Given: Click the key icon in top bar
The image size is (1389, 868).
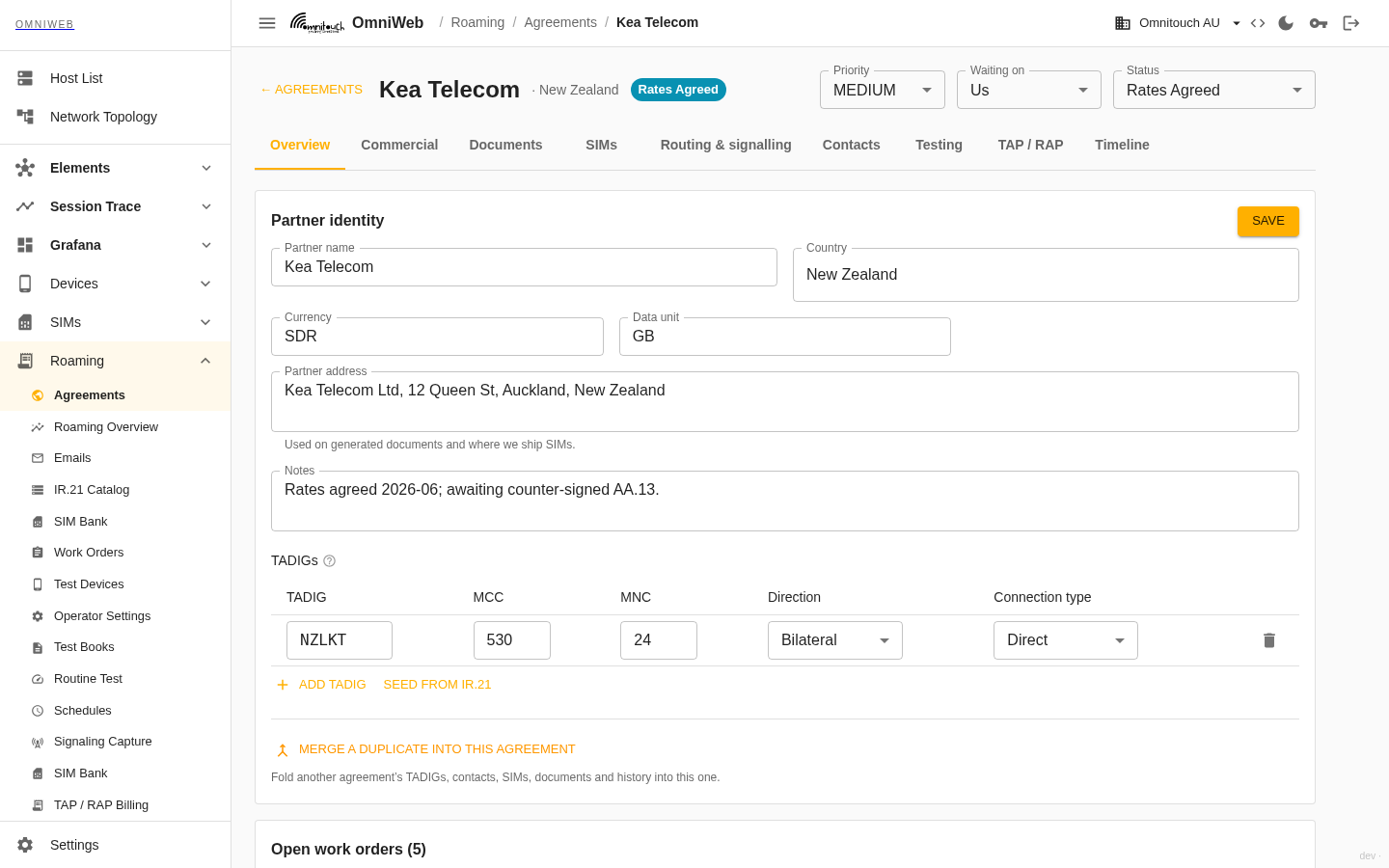Looking at the screenshot, I should tap(1319, 23).
